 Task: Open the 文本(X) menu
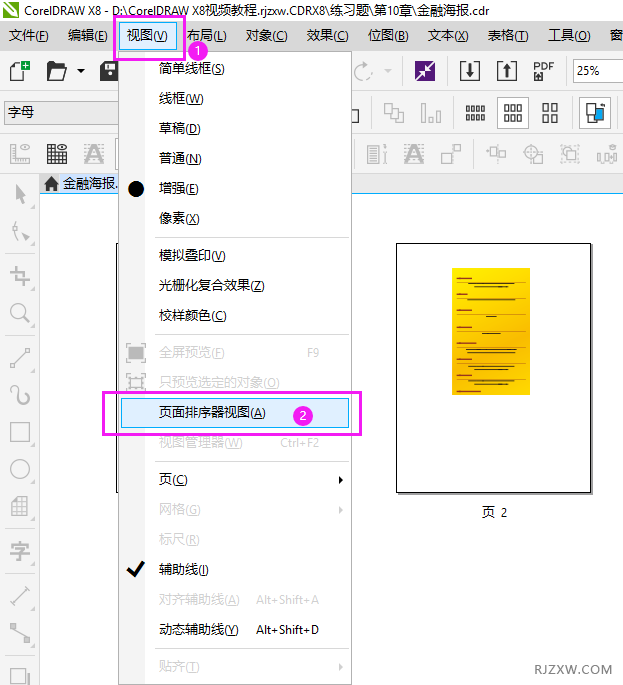(448, 35)
